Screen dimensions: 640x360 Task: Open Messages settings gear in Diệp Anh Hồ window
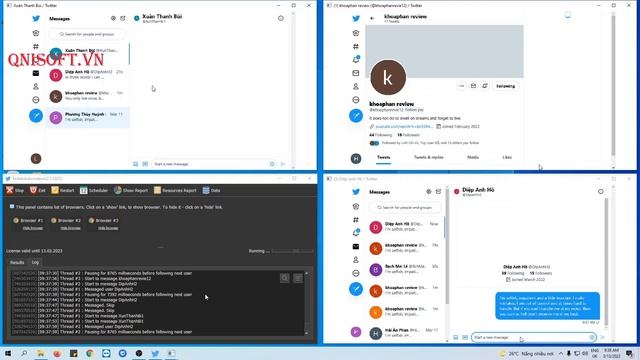tap(429, 191)
